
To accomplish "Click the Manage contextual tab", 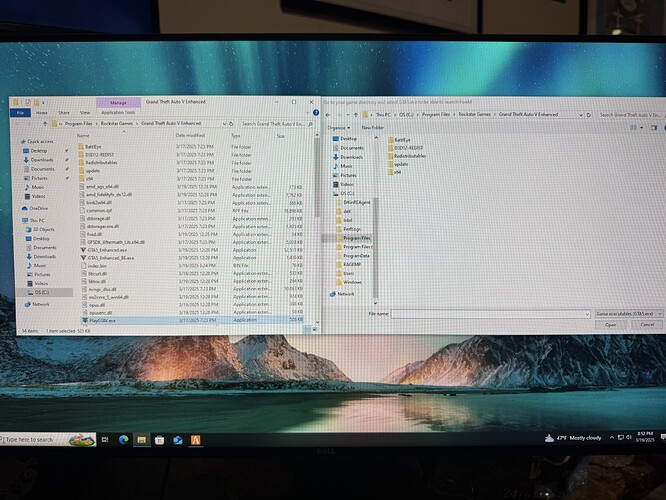I will click(118, 102).
